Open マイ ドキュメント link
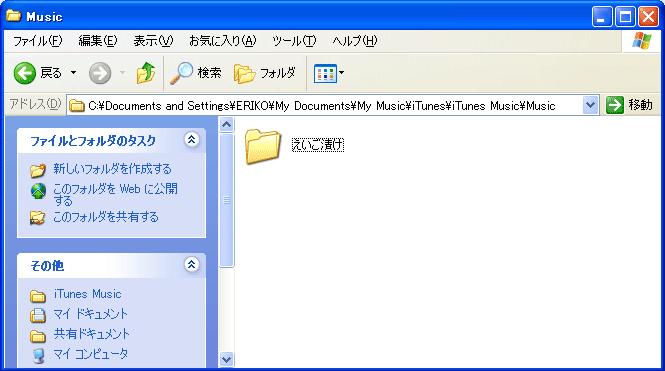The image size is (665, 371). pos(90,314)
